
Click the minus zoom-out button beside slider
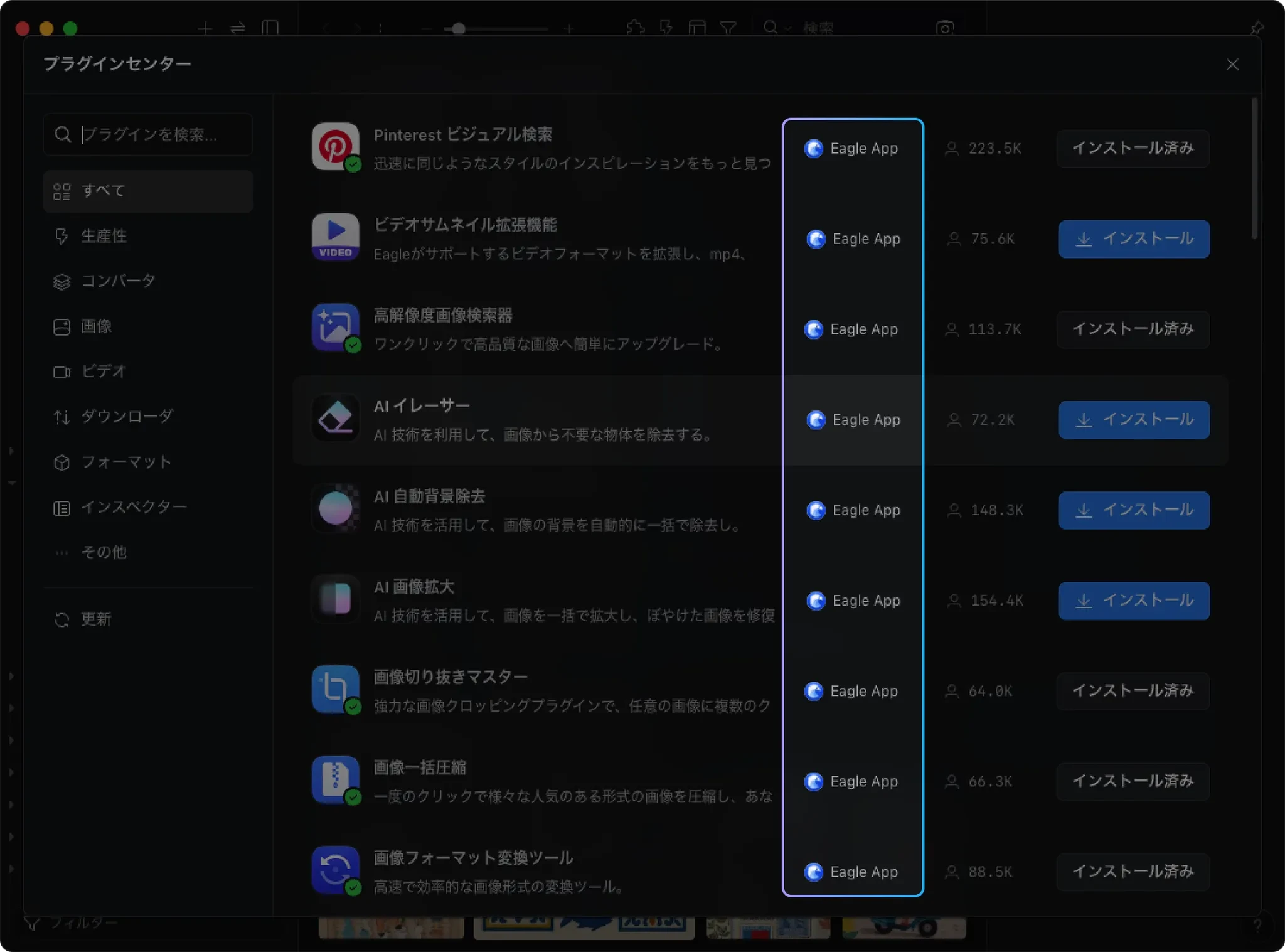click(x=427, y=29)
